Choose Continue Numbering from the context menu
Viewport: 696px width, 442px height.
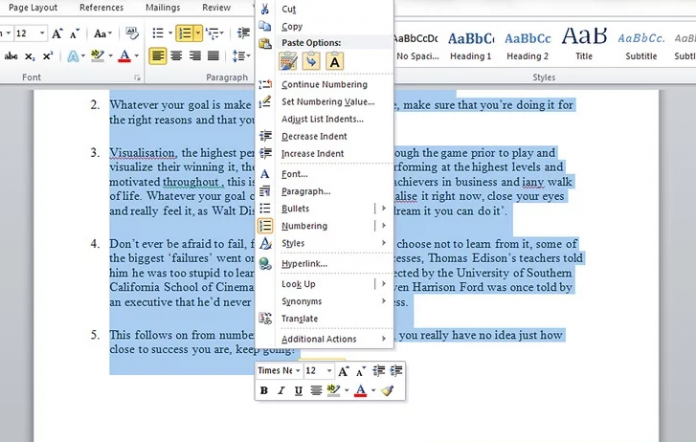coord(324,84)
